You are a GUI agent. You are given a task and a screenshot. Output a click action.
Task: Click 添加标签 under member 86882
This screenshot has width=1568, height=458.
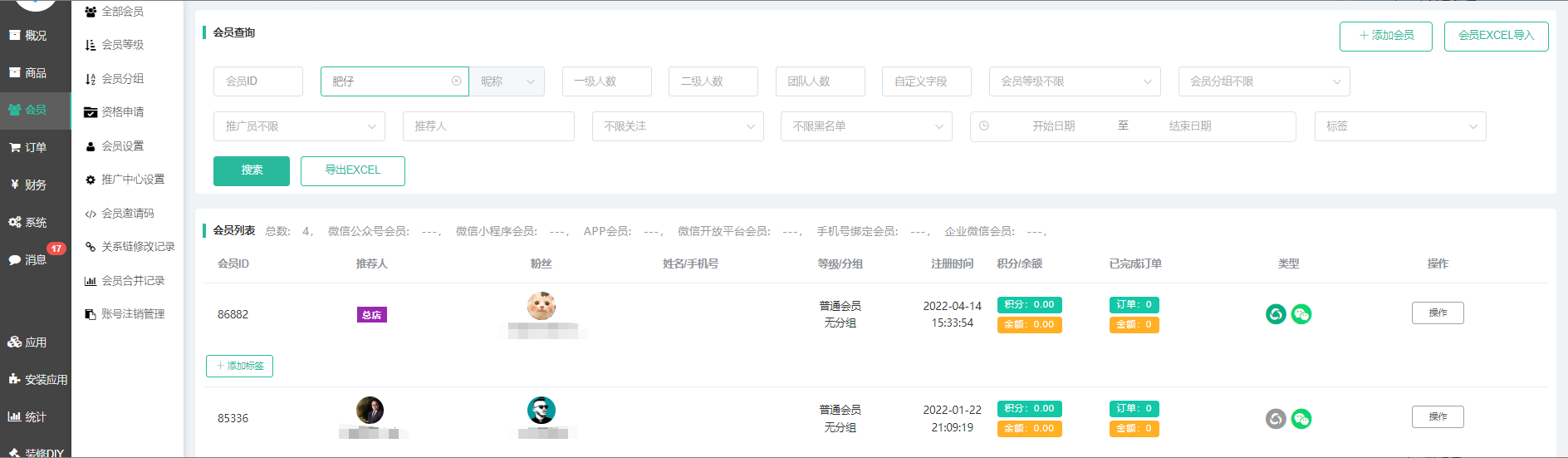pos(239,366)
